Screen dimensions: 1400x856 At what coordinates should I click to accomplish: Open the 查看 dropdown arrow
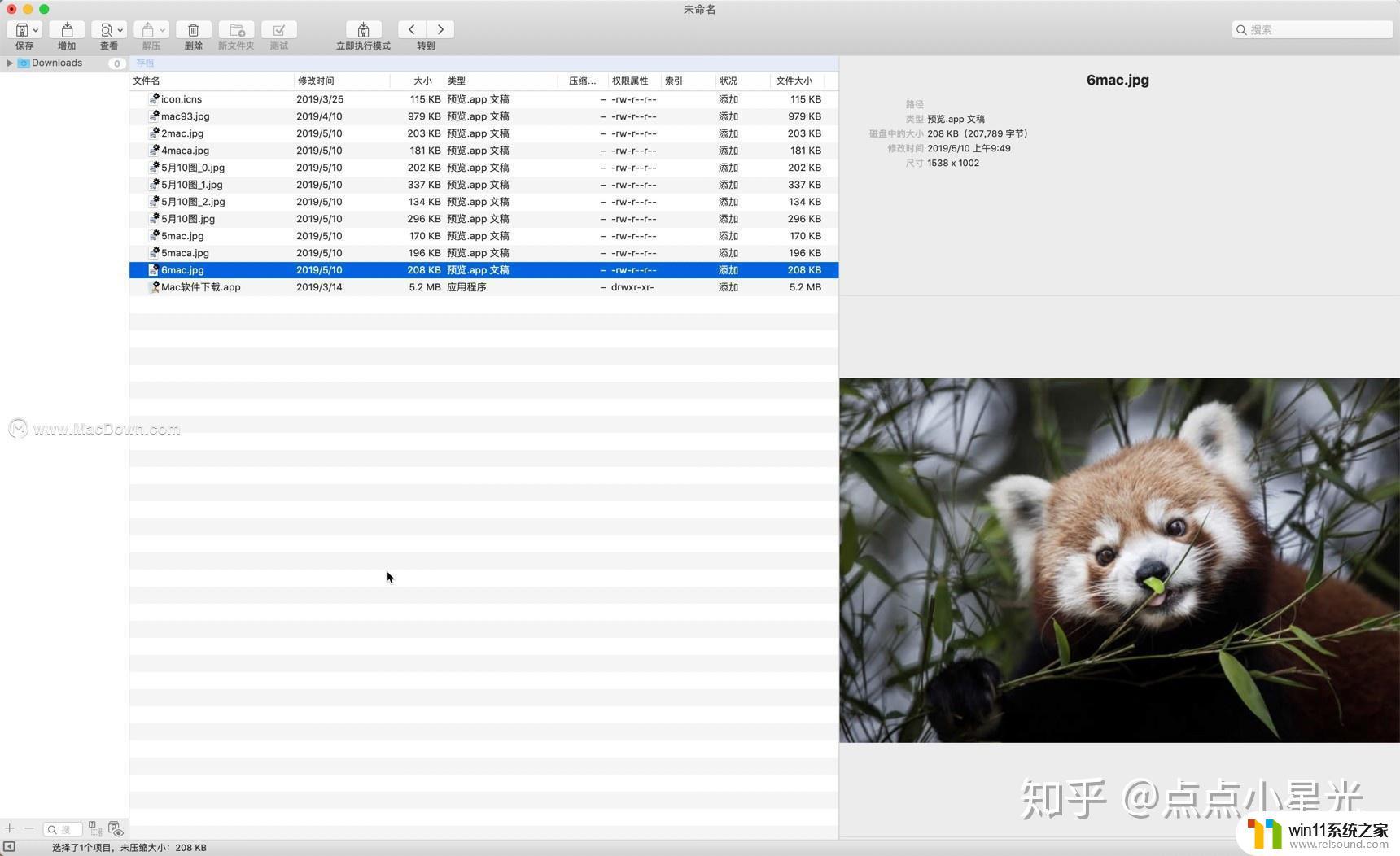[120, 30]
